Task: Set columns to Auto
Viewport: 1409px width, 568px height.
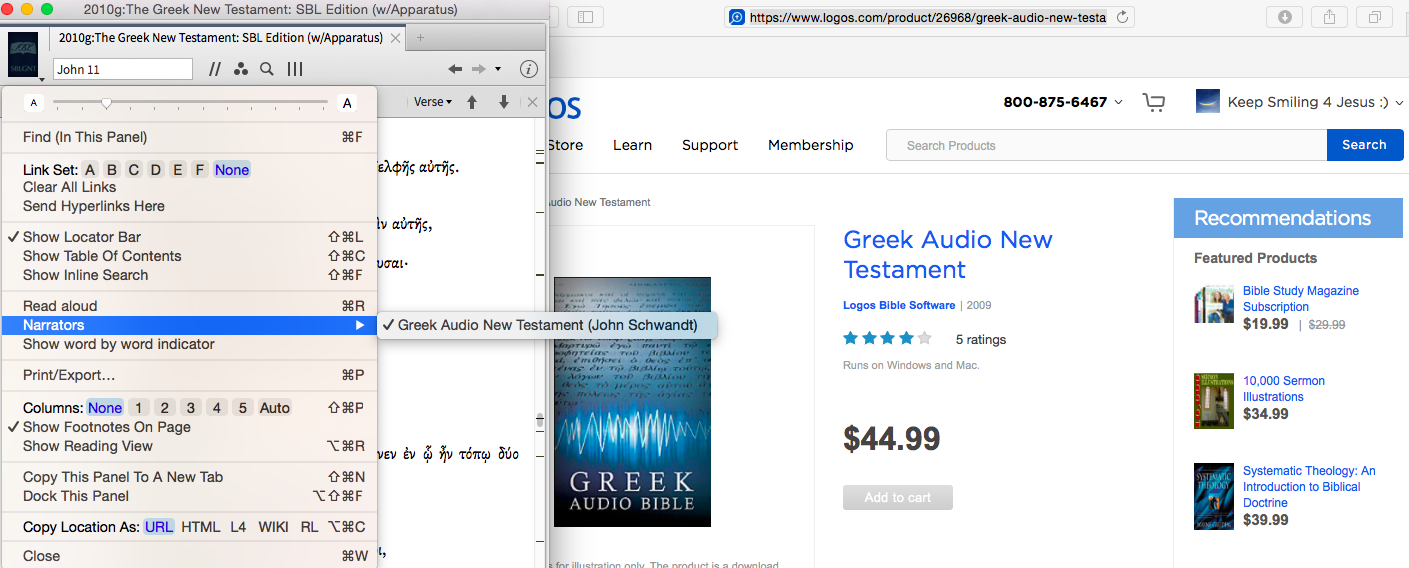Action: (275, 408)
